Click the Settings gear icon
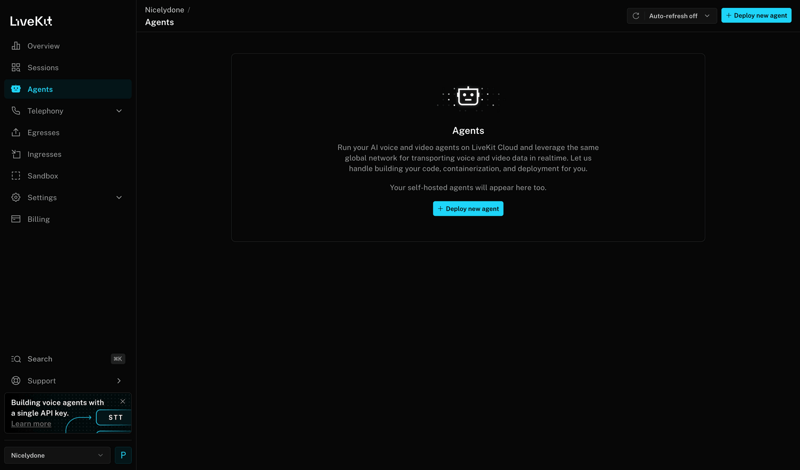The image size is (800, 470). coord(16,197)
